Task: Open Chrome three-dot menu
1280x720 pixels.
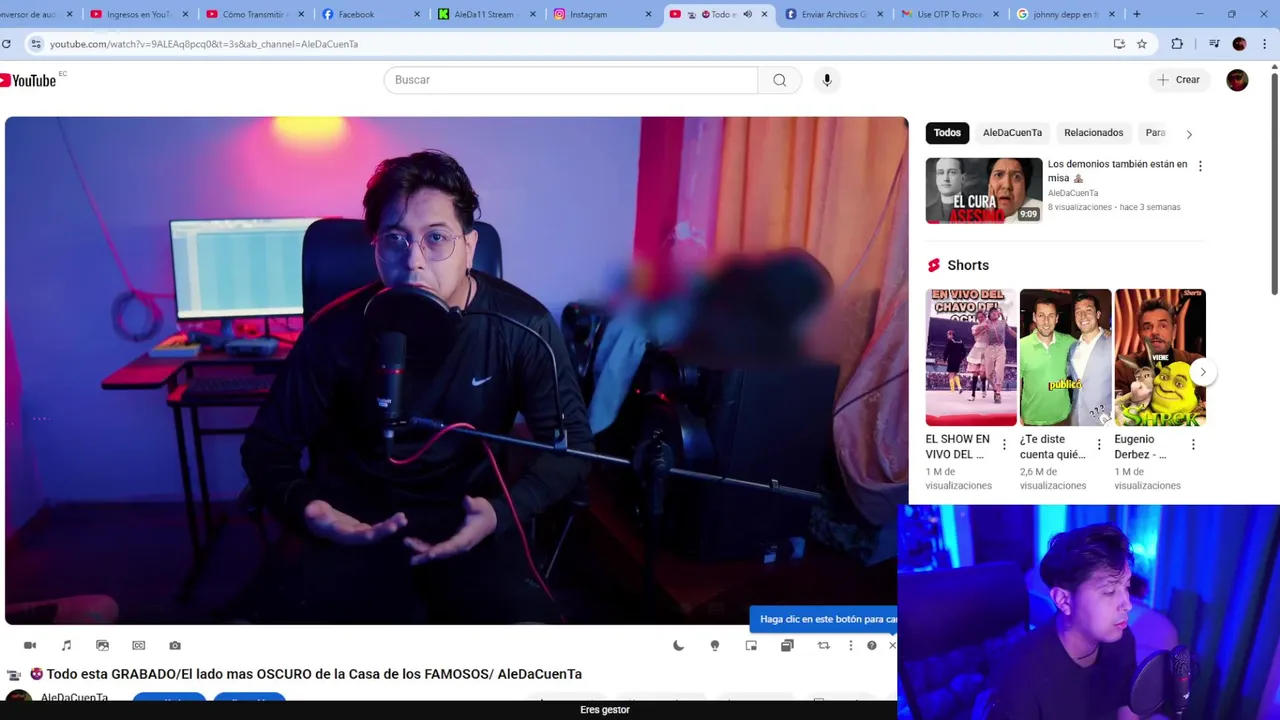Action: point(1265,44)
